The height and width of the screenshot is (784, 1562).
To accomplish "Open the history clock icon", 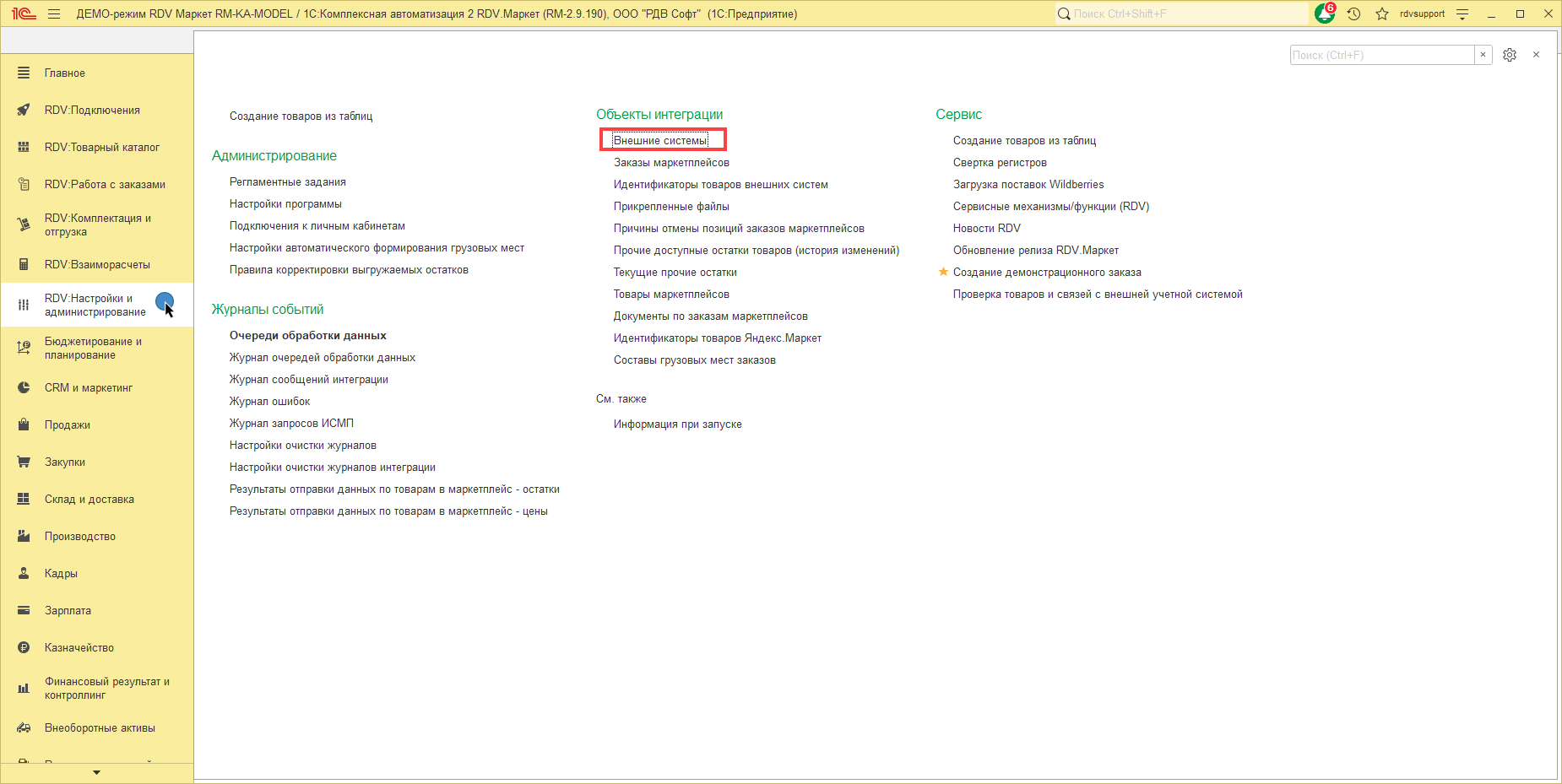I will pyautogui.click(x=1354, y=14).
